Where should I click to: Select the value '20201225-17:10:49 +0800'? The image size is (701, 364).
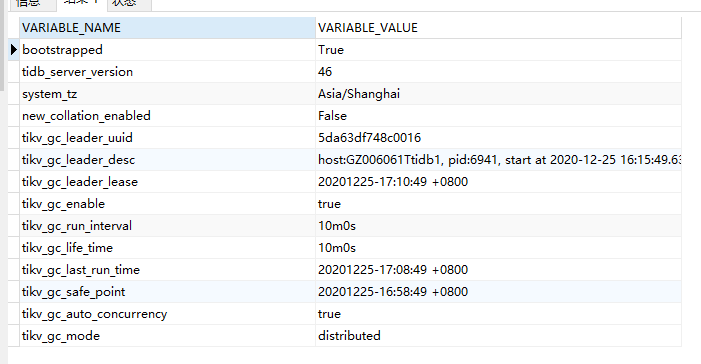(498, 182)
